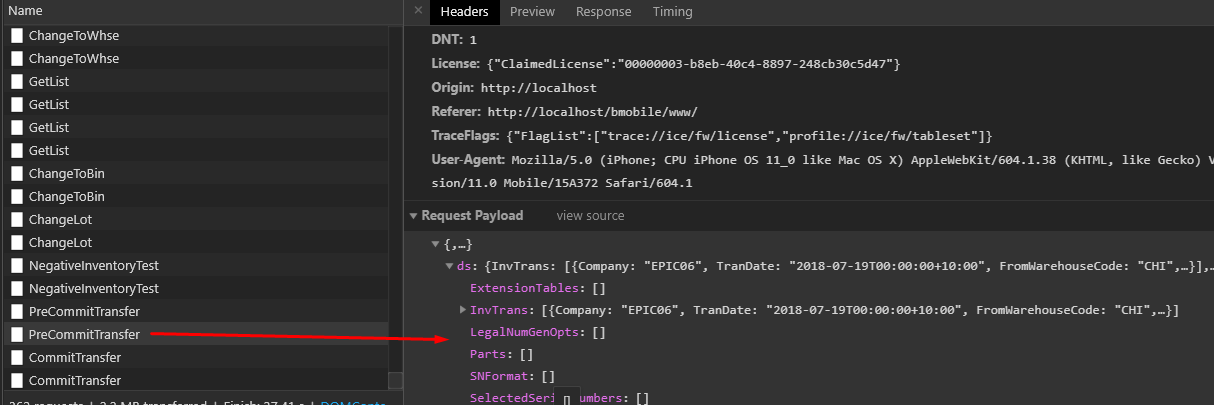Switch to the Response tab
Screen dimensions: 1214x405
[x=603, y=12]
